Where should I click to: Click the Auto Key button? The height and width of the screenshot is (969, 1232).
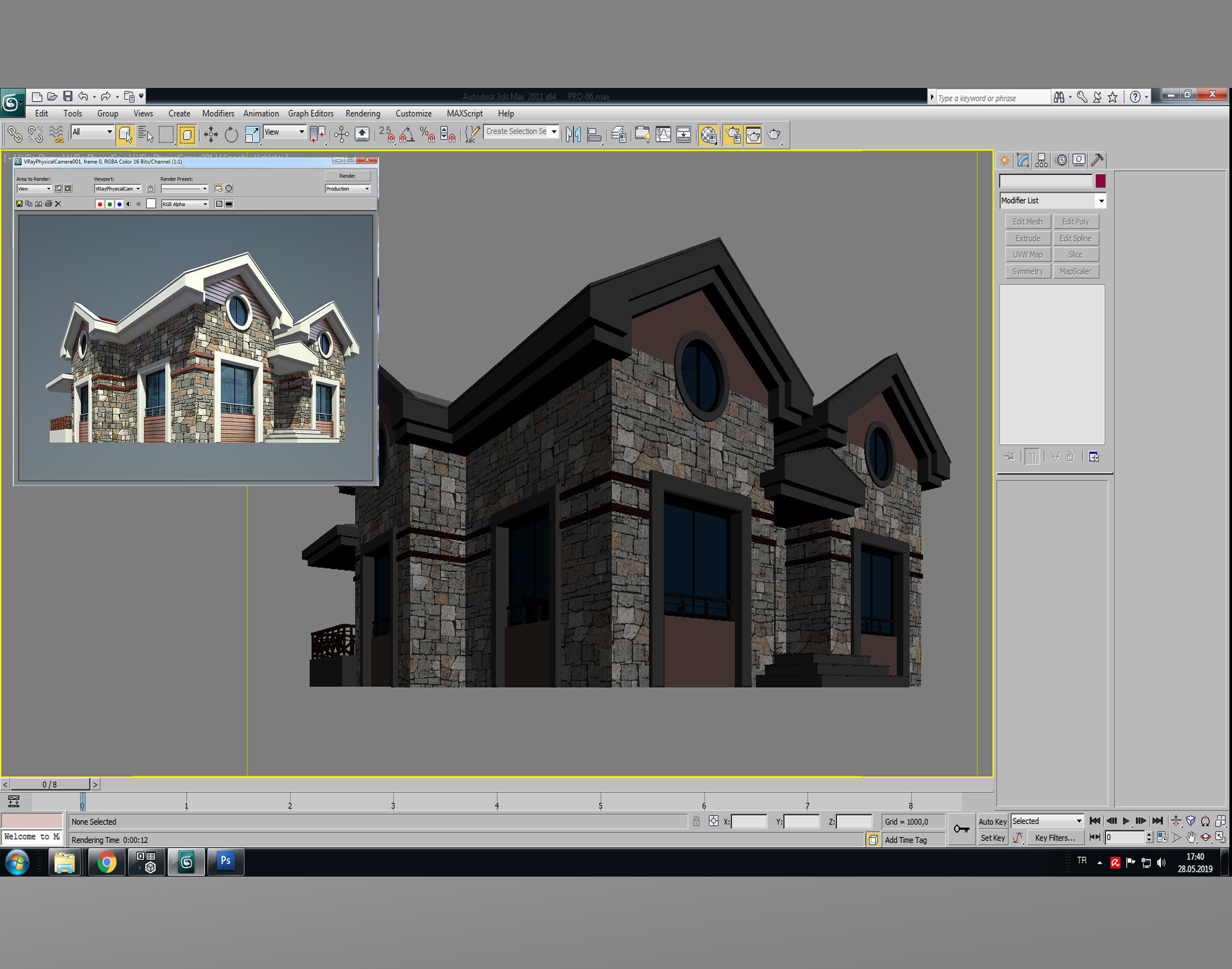tap(993, 822)
